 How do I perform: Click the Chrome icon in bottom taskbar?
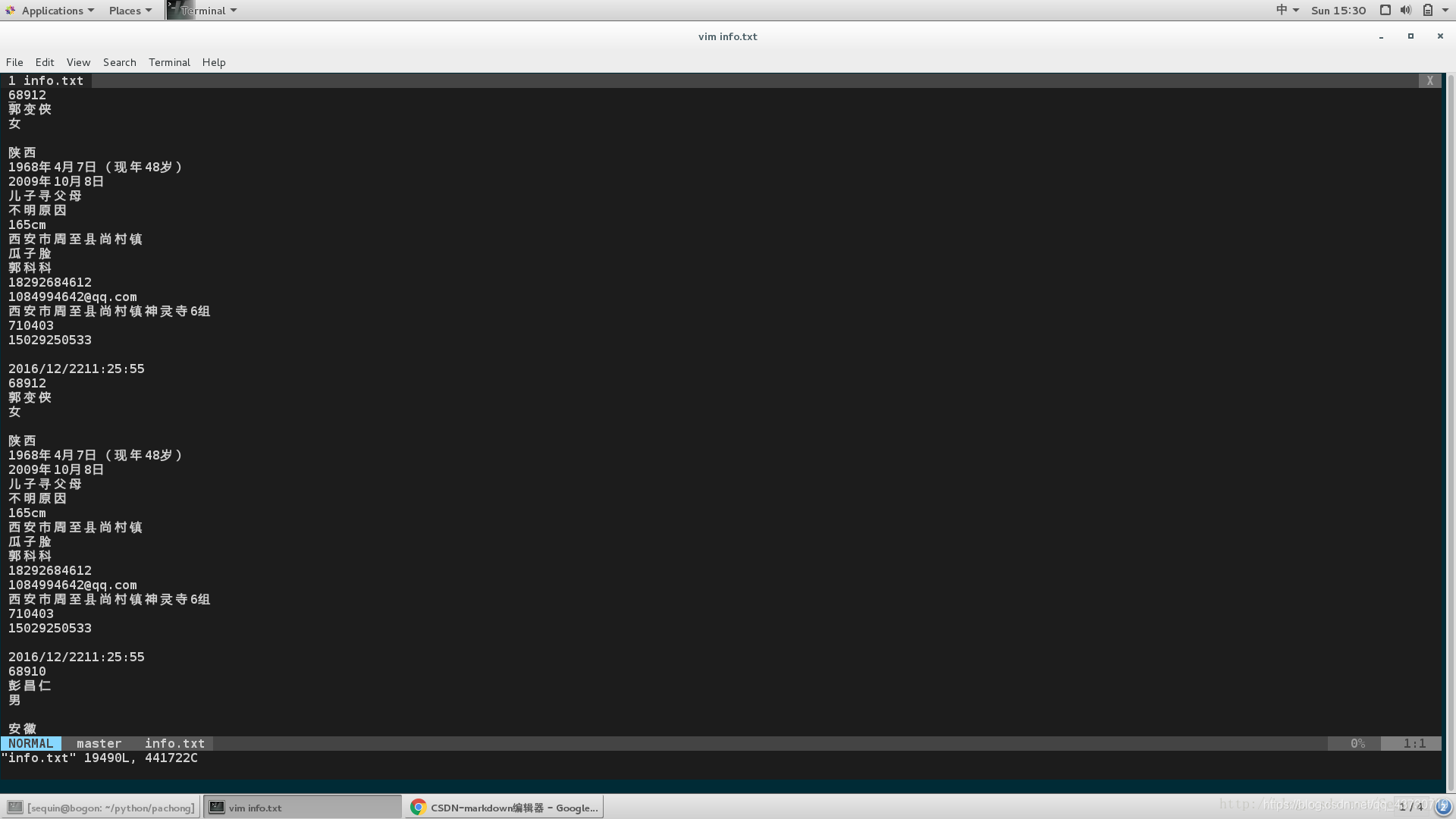tap(418, 808)
